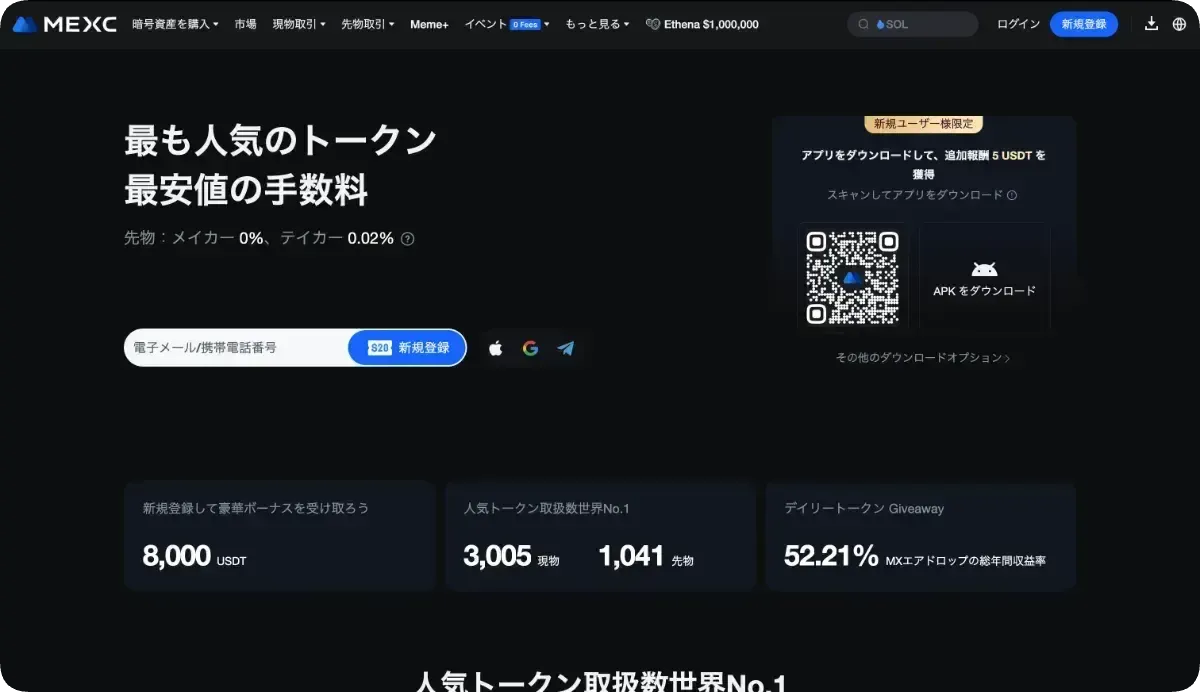
Task: Click the Ethena $1,000,000 event icon
Action: (655, 23)
